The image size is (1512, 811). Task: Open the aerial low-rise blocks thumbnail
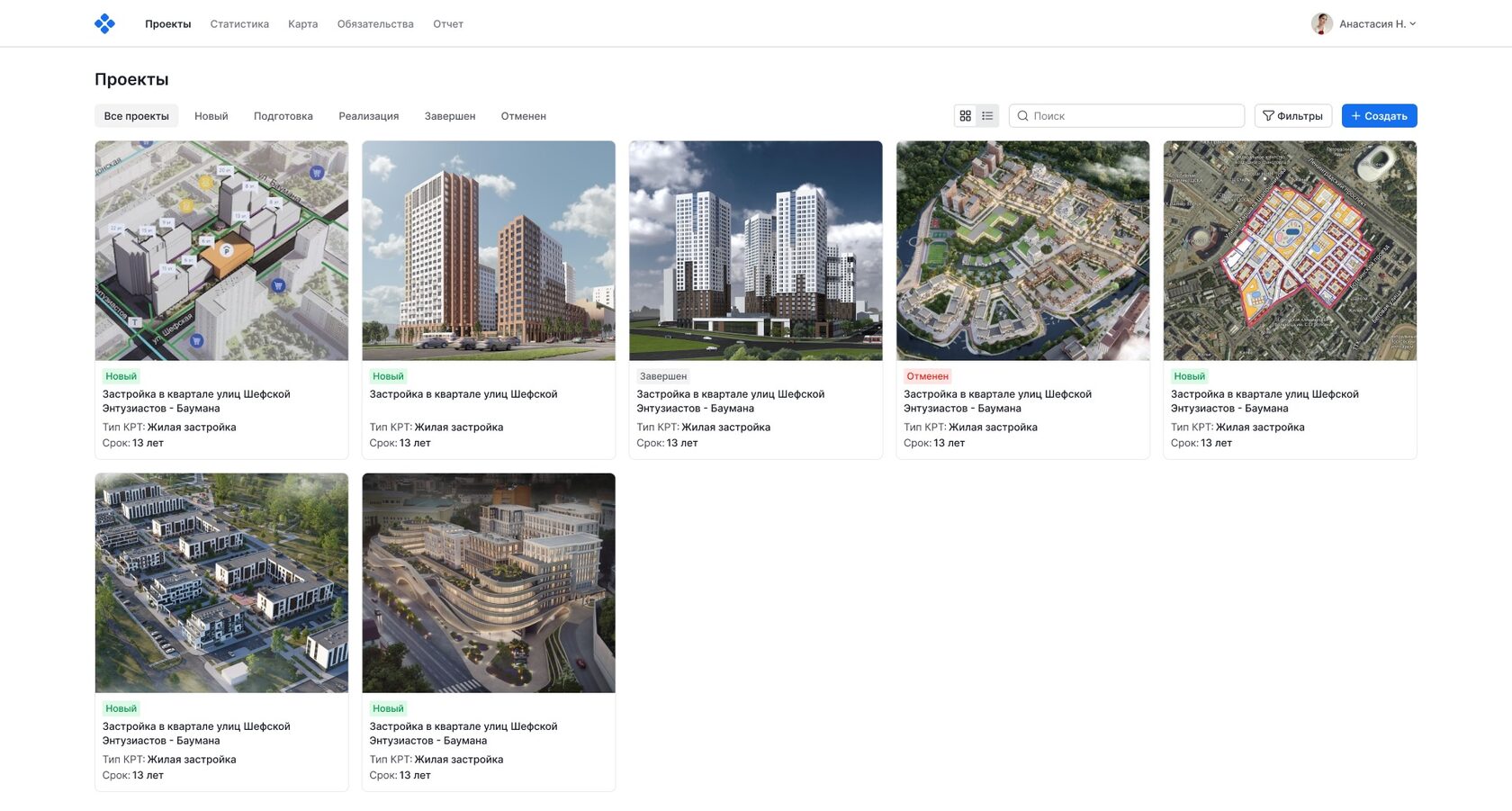pos(221,583)
